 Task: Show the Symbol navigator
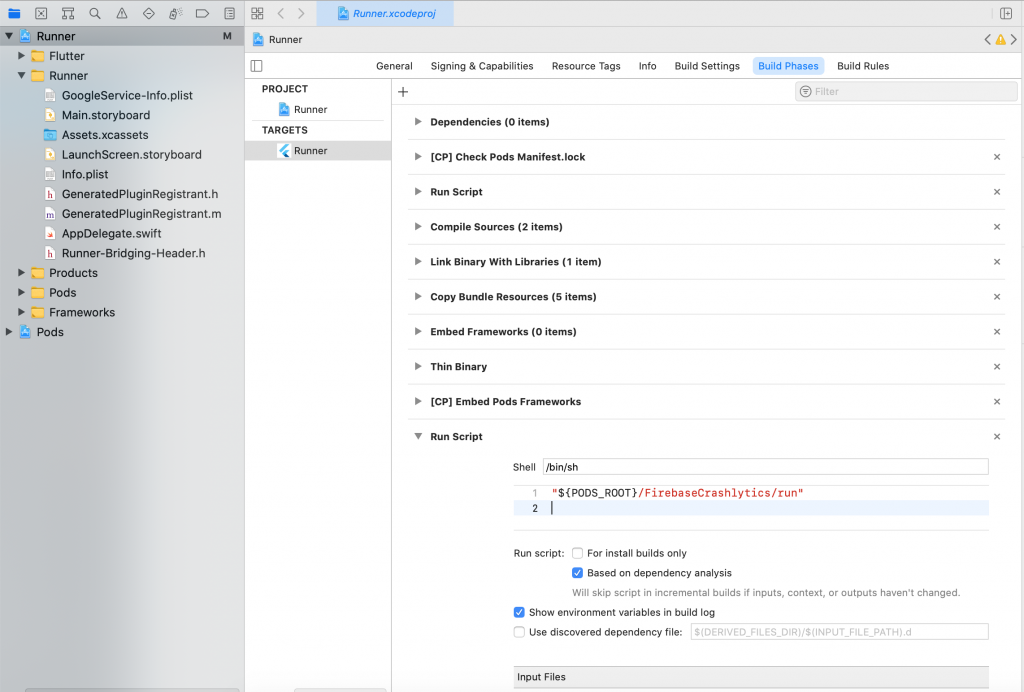(x=68, y=13)
